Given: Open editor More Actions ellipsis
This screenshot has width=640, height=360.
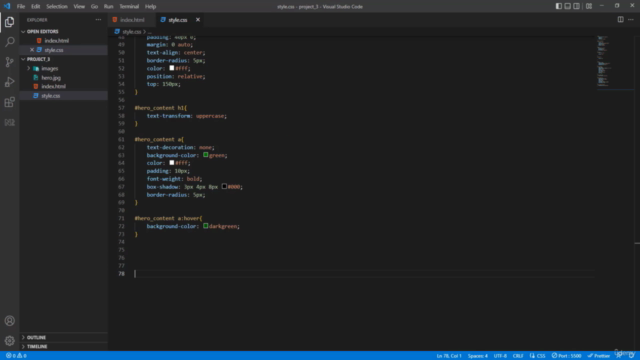Looking at the screenshot, I should 631,20.
